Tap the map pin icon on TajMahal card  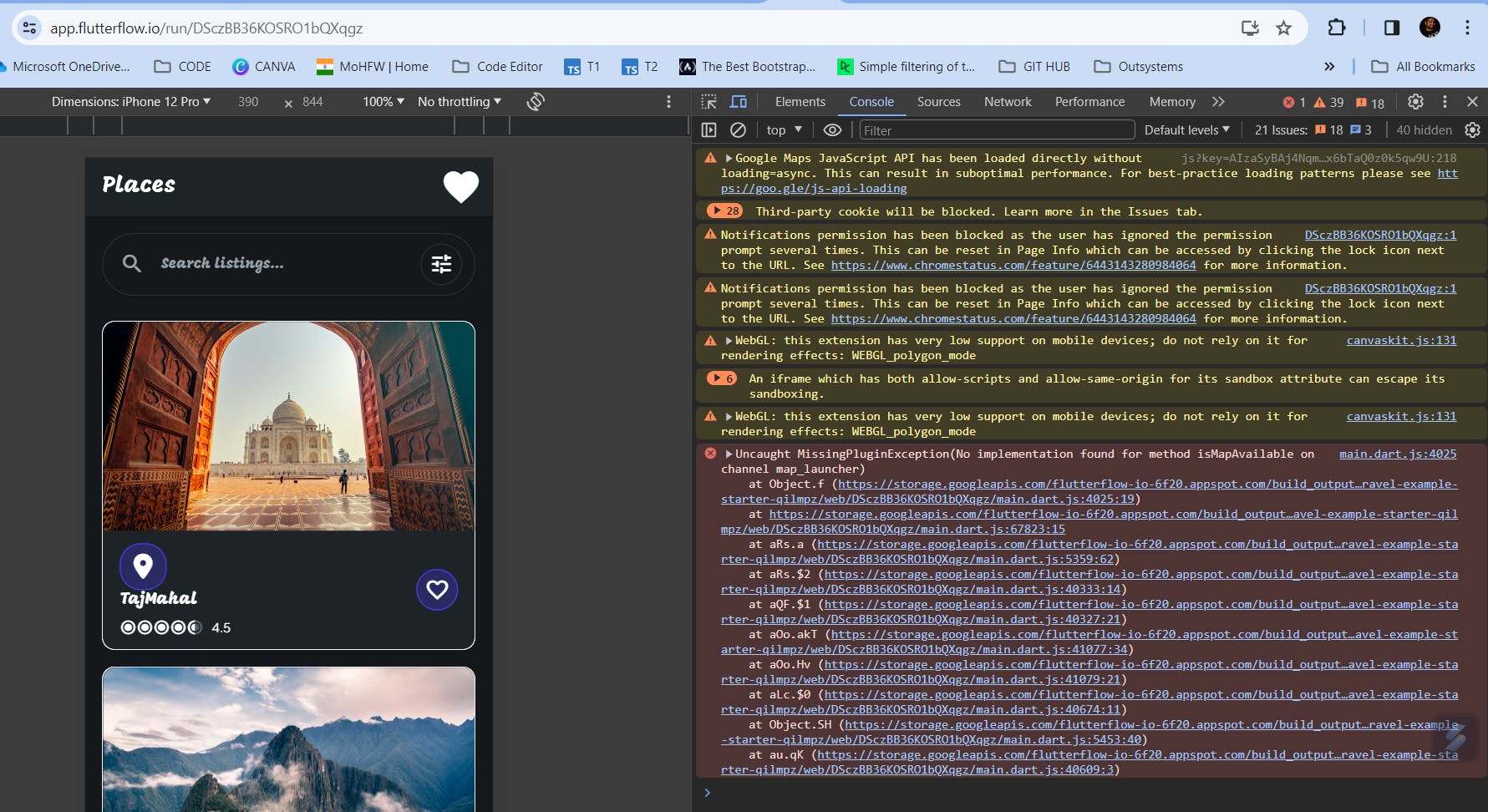(x=143, y=566)
